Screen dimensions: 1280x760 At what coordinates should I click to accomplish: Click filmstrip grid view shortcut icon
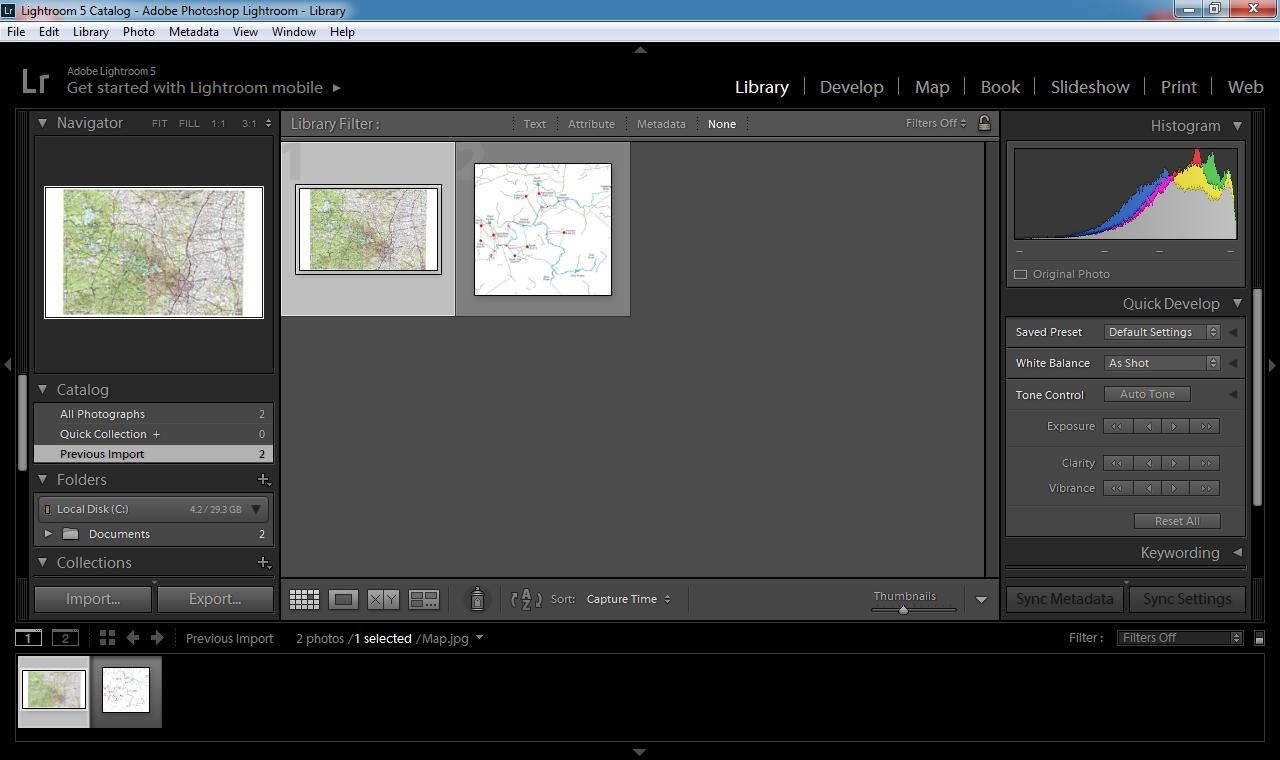pyautogui.click(x=107, y=637)
